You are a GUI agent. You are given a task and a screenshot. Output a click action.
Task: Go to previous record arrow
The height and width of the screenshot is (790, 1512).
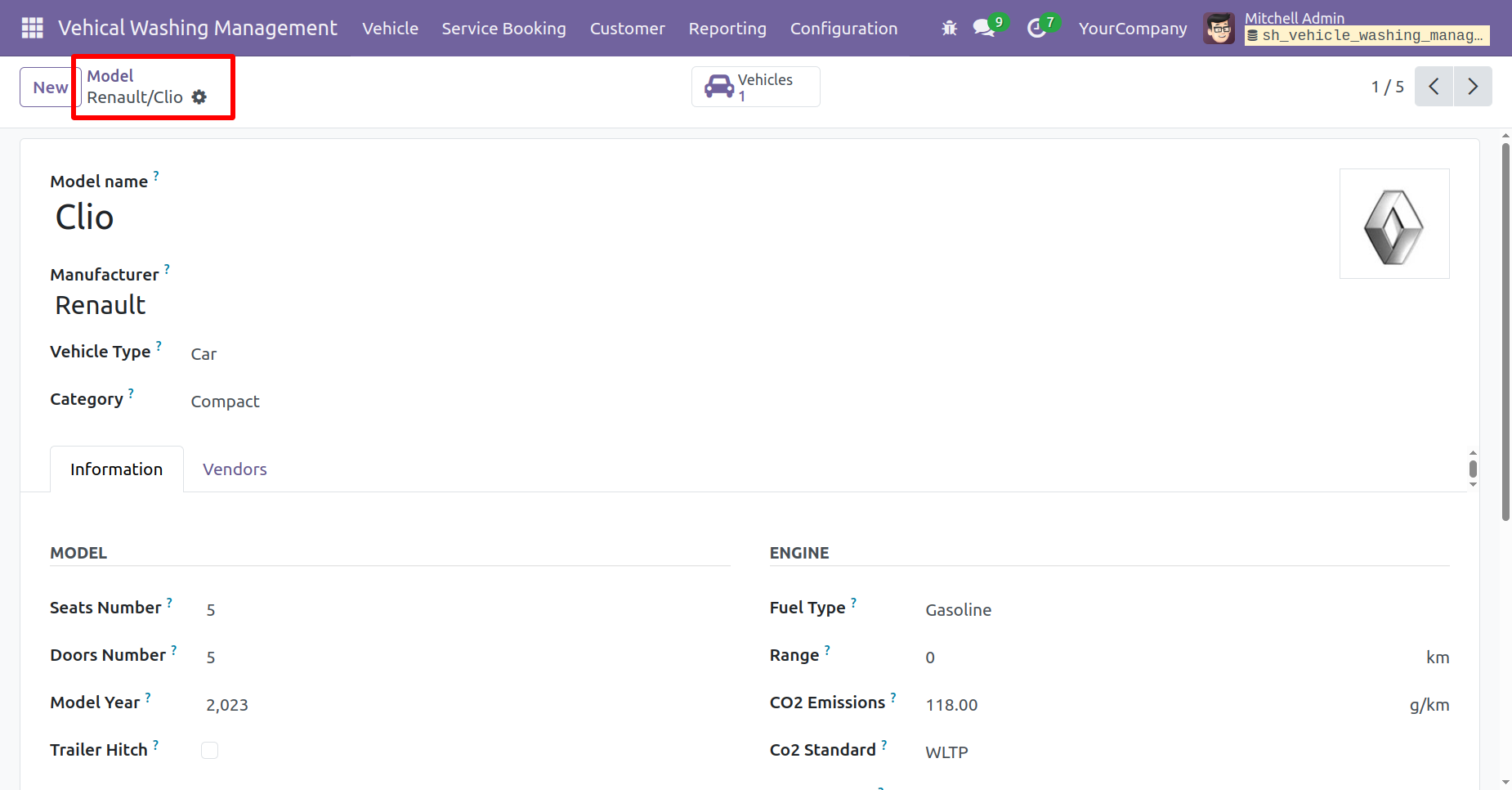point(1434,87)
